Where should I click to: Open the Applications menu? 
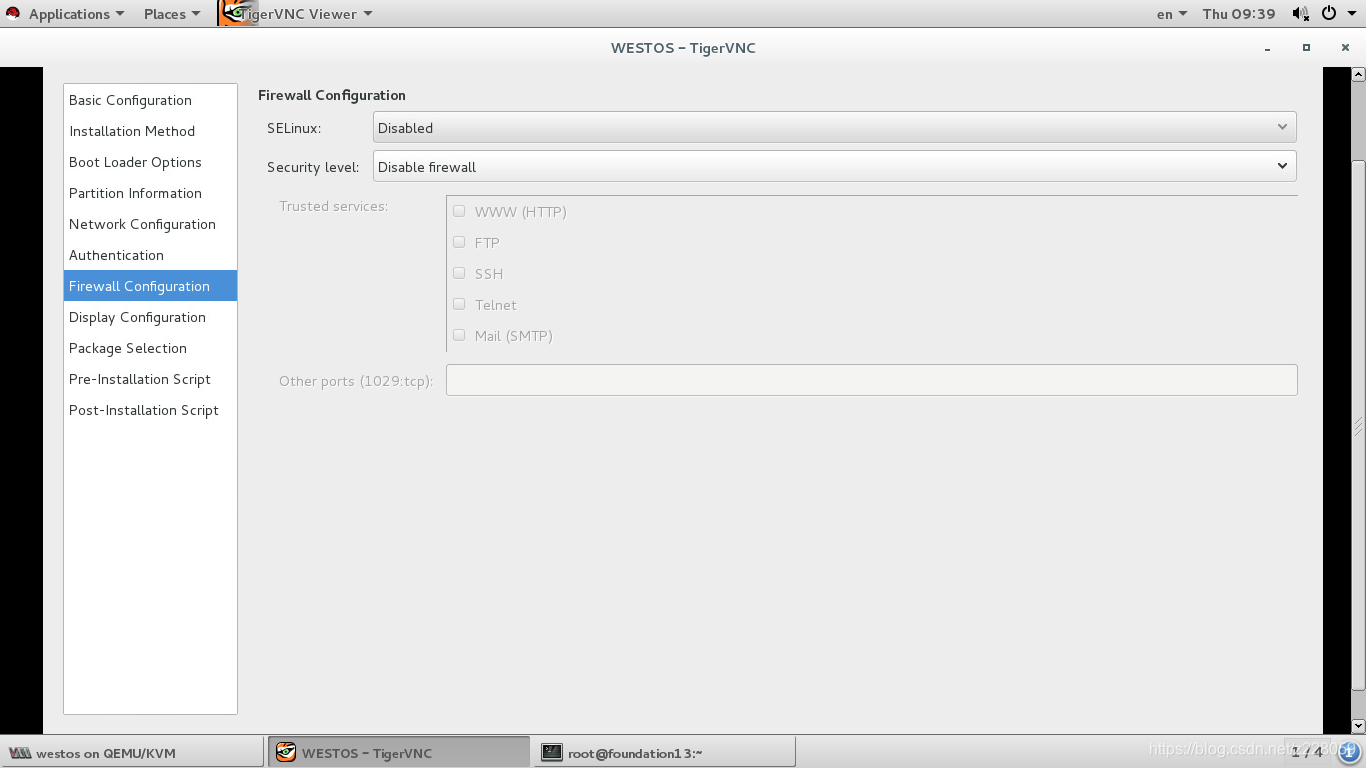click(x=77, y=14)
